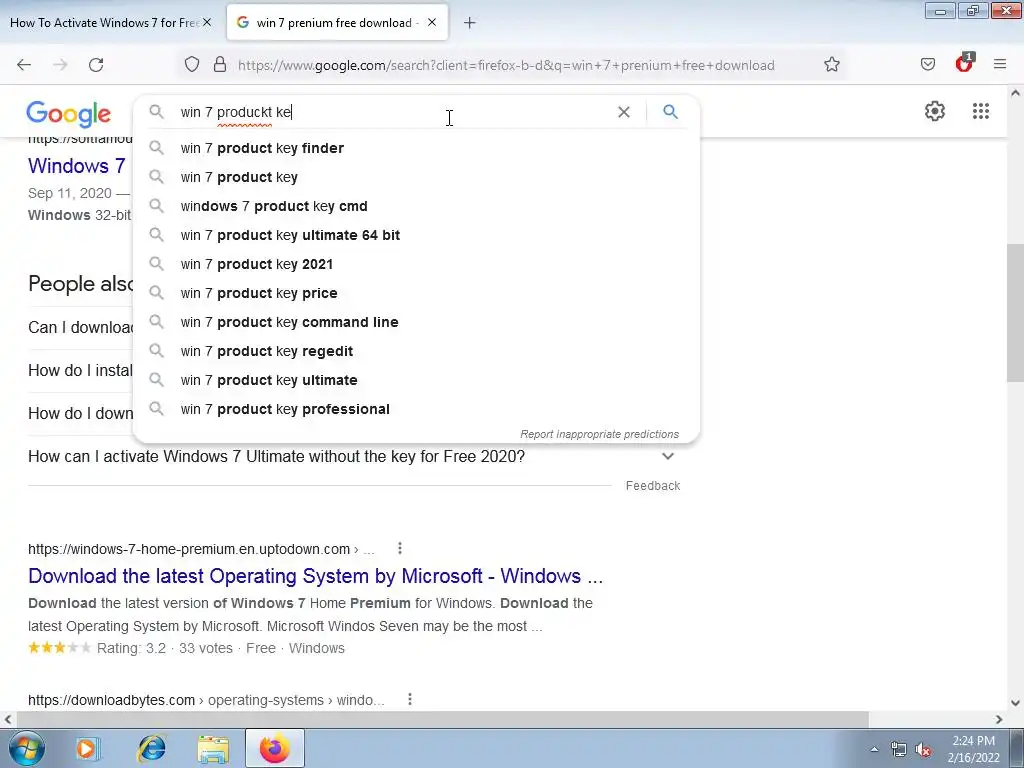Image resolution: width=1024 pixels, height=768 pixels.
Task: Click the taskbar clock showing 2:24 PM
Action: point(973,749)
